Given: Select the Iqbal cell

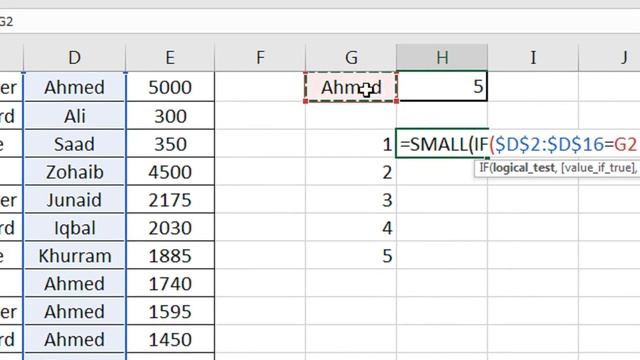Looking at the screenshot, I should click(74, 228).
